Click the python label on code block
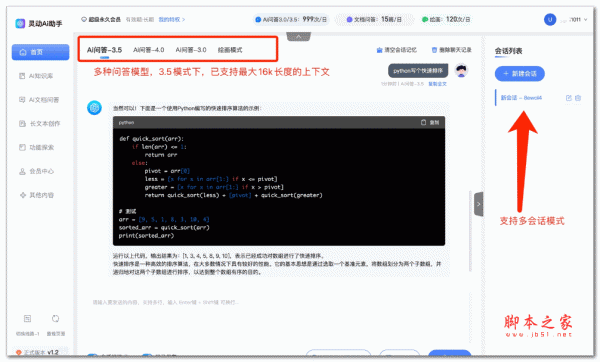Screen dimensions: 600x362 click(x=126, y=122)
